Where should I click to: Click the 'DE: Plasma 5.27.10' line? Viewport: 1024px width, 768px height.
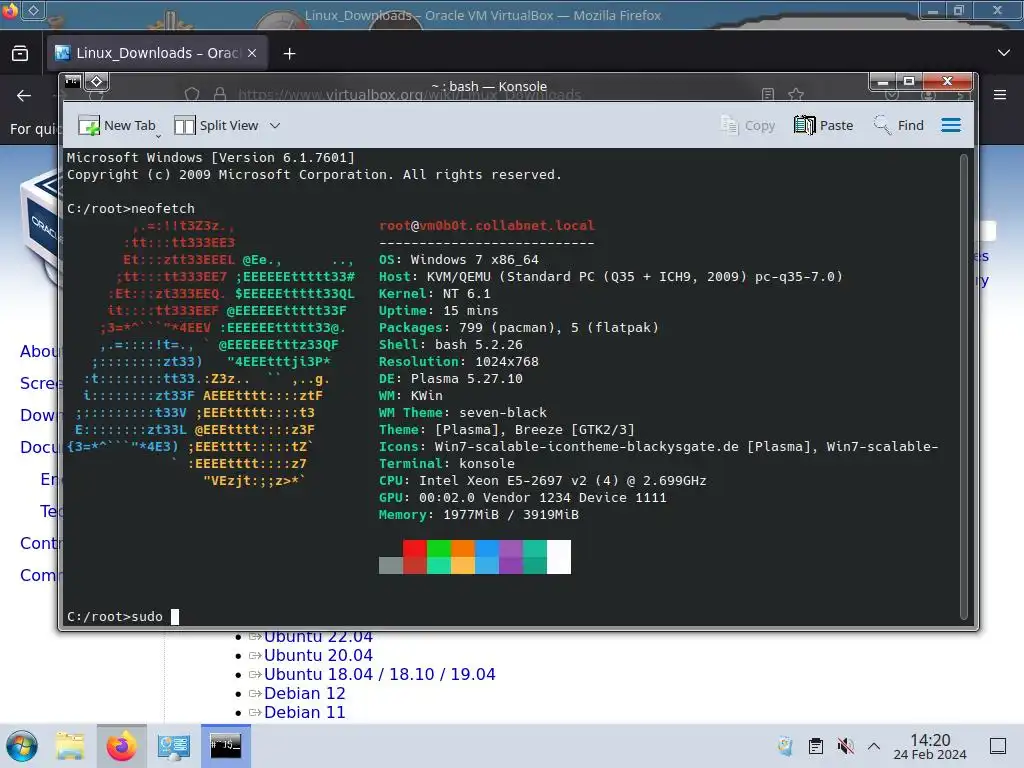(451, 378)
